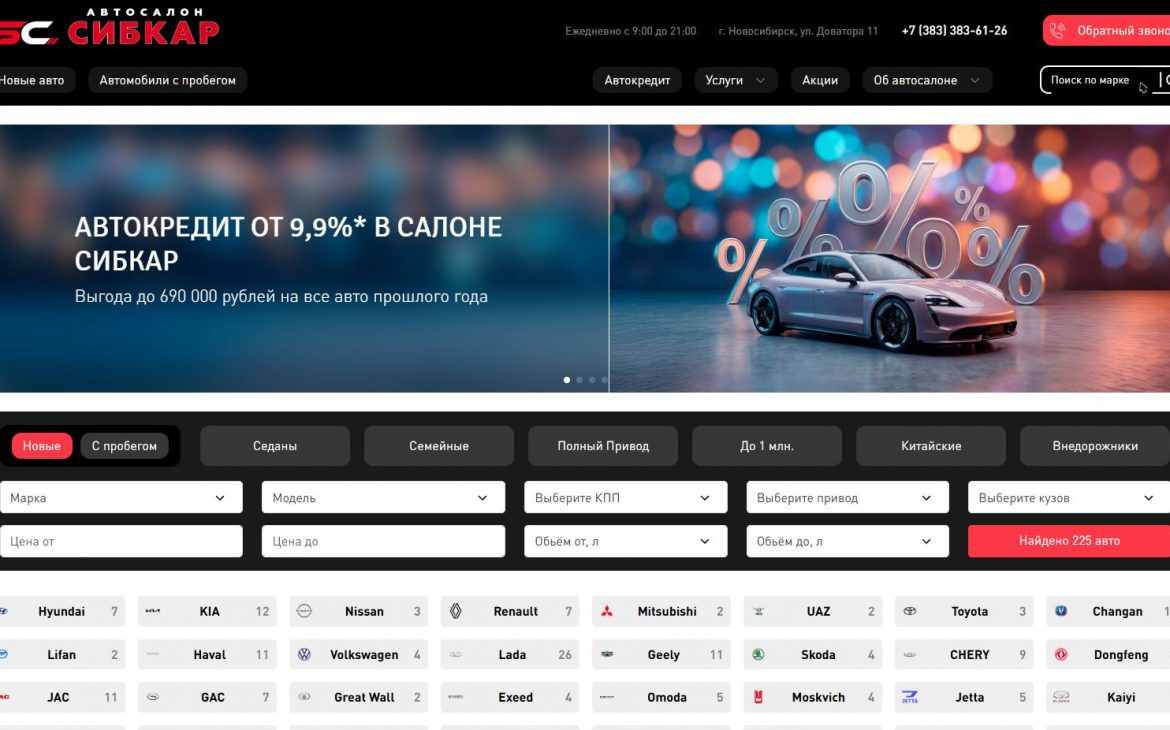Click the Moskvich red logo icon
1170x730 pixels.
758,697
